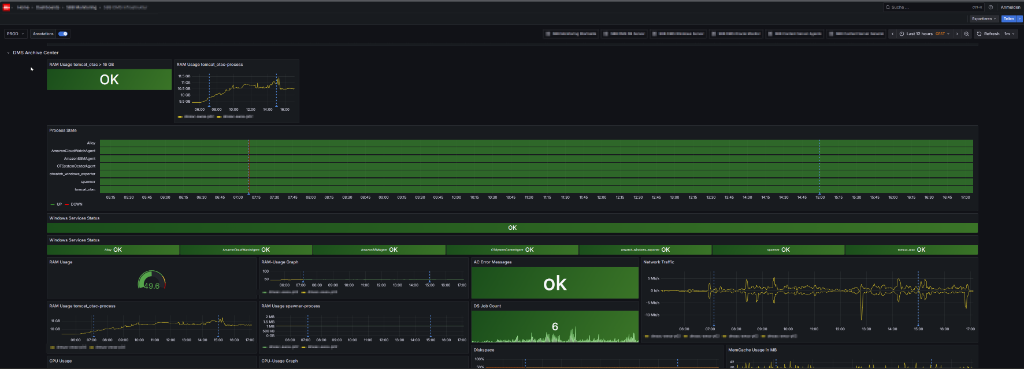Viewport: 1024px width, 369px height.
Task: Open the Exportieren dropdown
Action: 984,19
